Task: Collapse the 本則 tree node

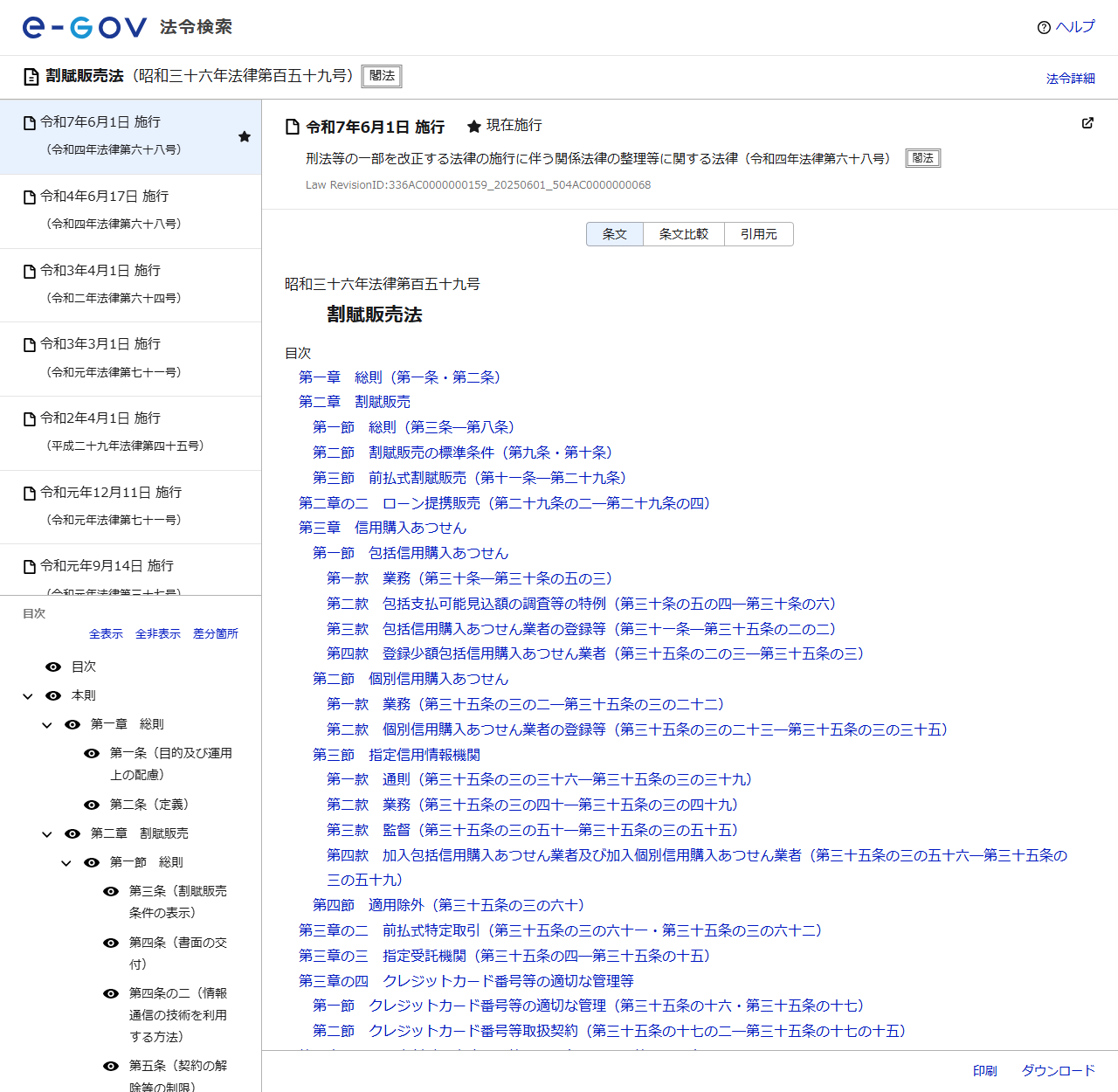Action: [x=28, y=696]
